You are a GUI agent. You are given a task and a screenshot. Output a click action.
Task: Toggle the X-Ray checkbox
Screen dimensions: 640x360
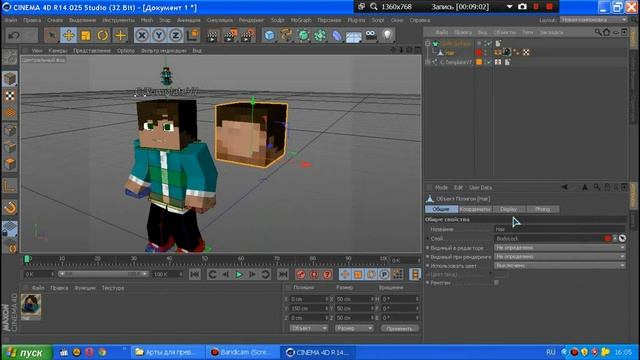click(x=496, y=282)
